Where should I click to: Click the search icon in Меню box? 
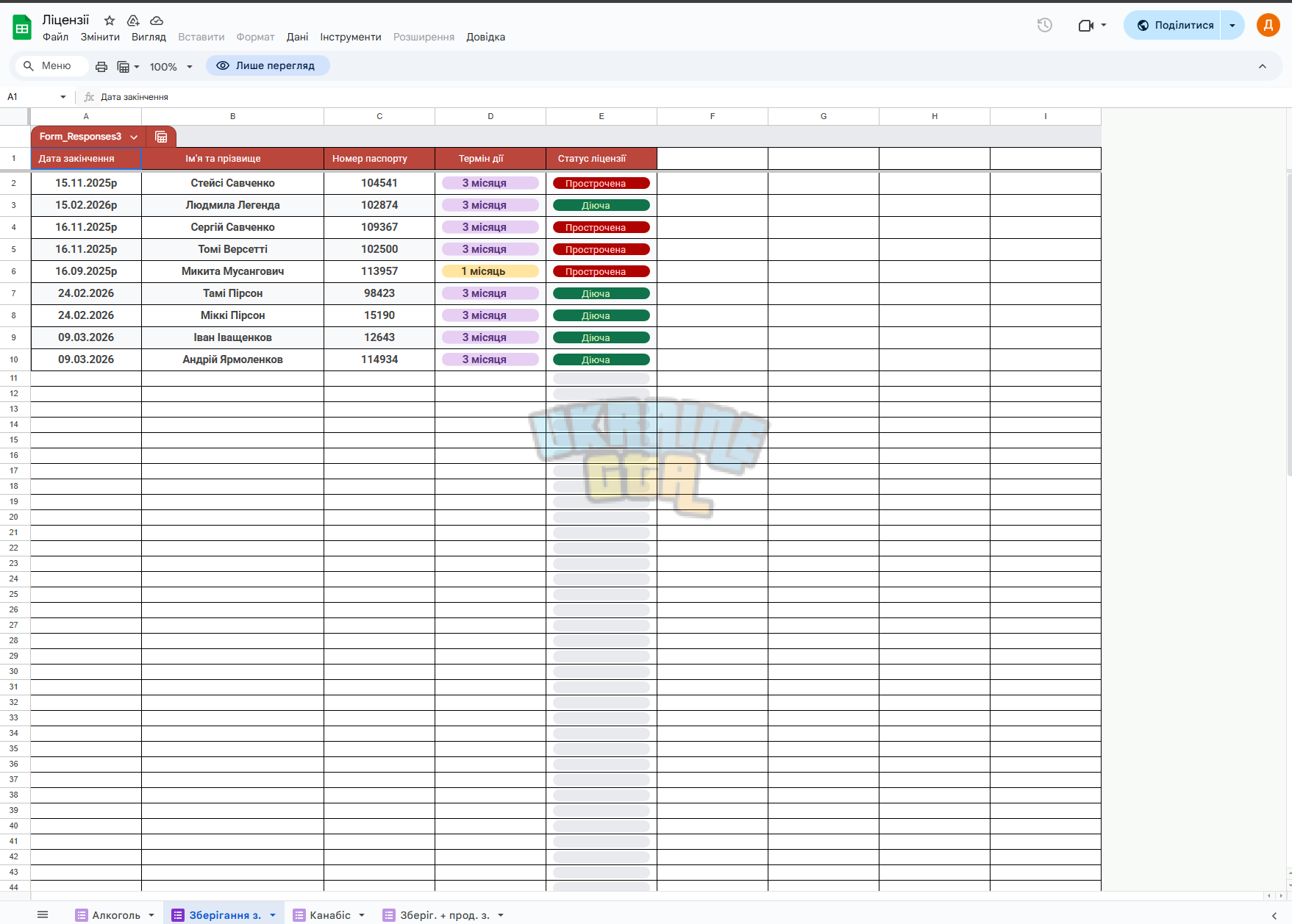[29, 66]
